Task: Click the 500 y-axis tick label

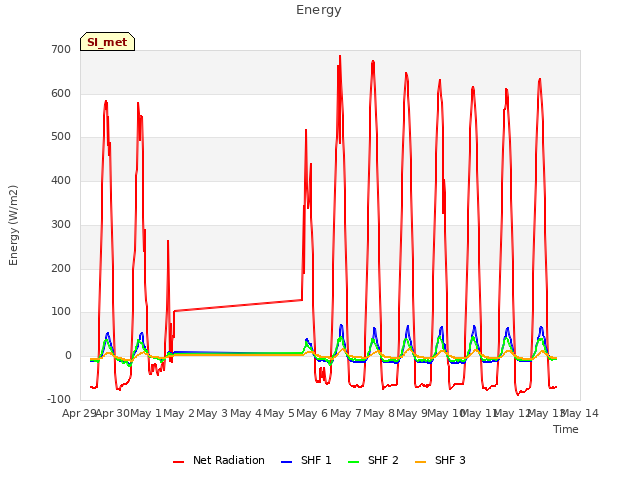Action: (x=61, y=137)
